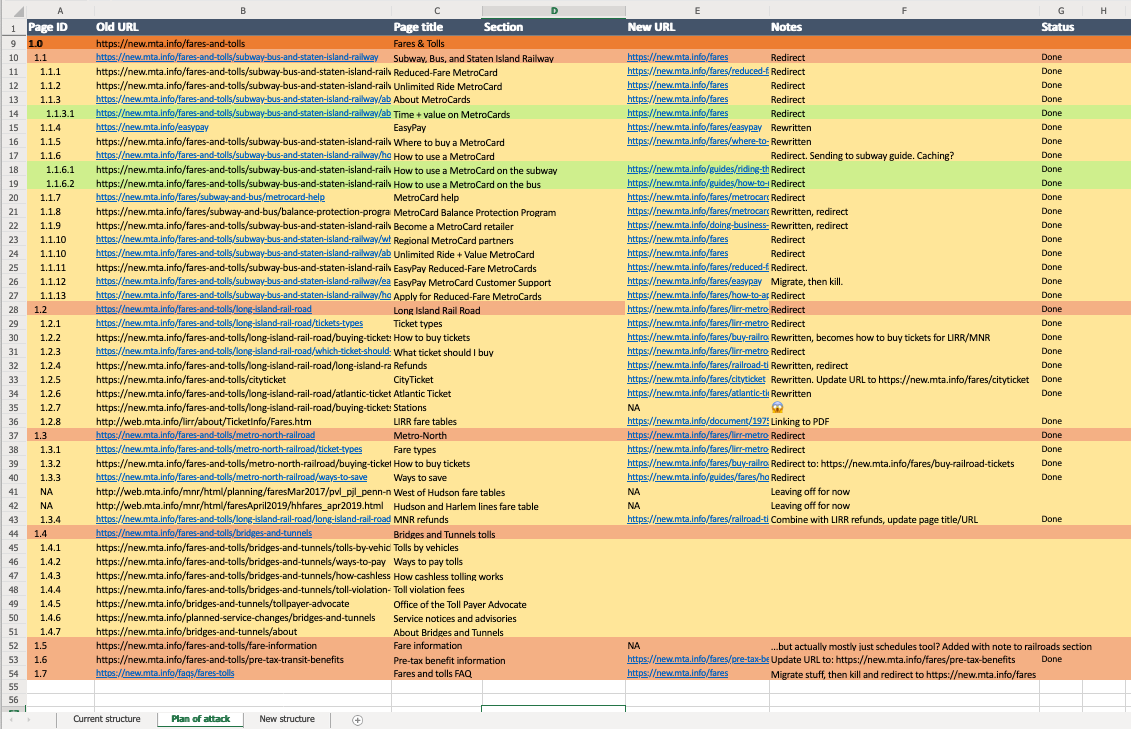Click the Fares & Tolls title cell

pyautogui.click(x=437, y=43)
